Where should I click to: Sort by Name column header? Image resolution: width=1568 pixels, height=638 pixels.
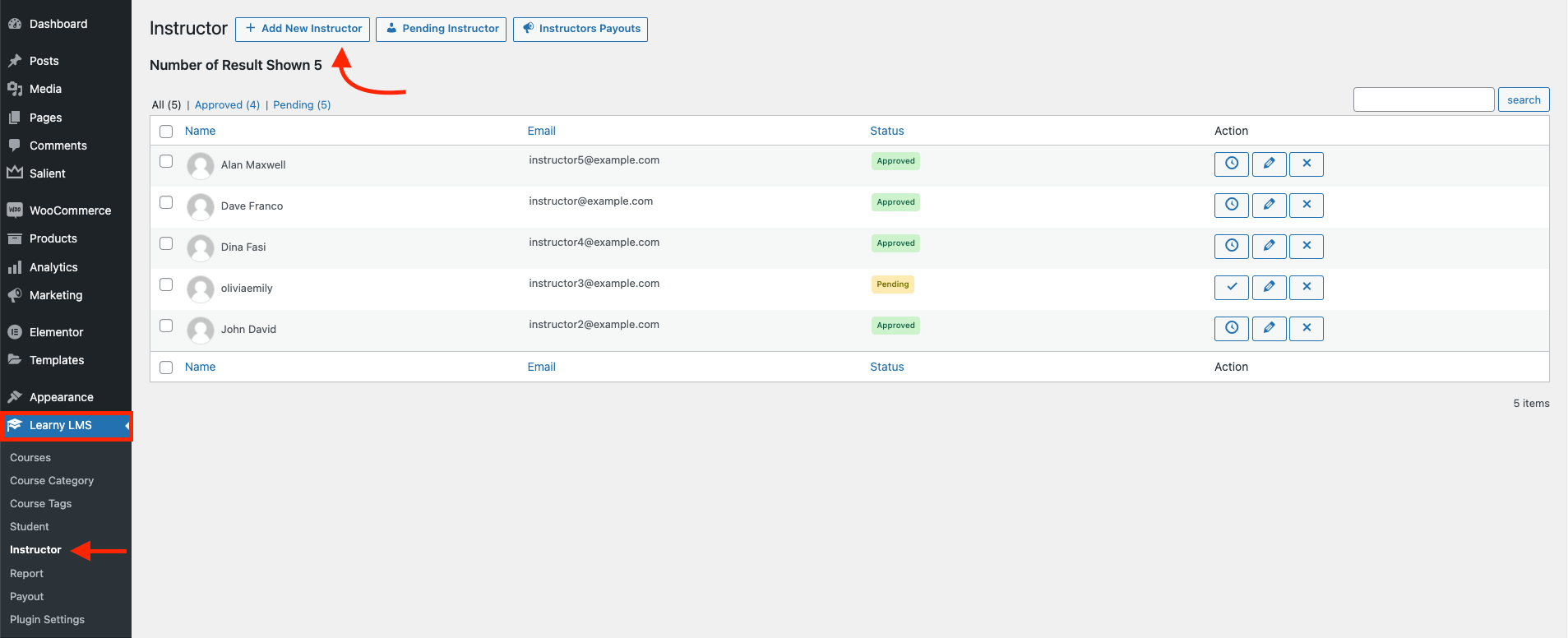point(200,131)
